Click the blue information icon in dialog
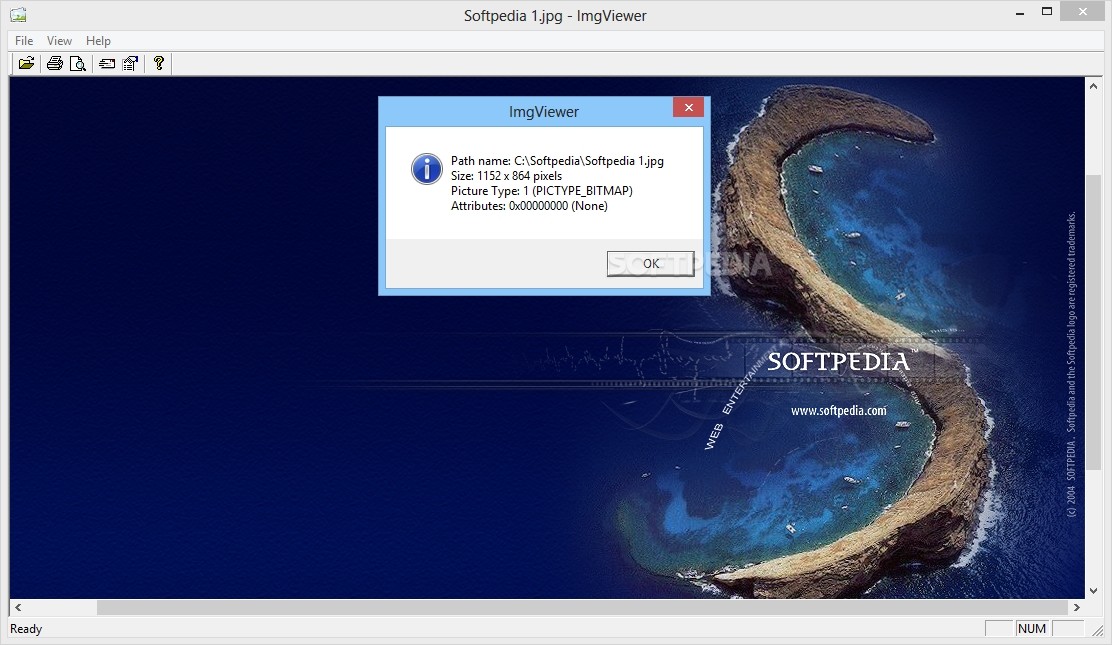 [426, 169]
